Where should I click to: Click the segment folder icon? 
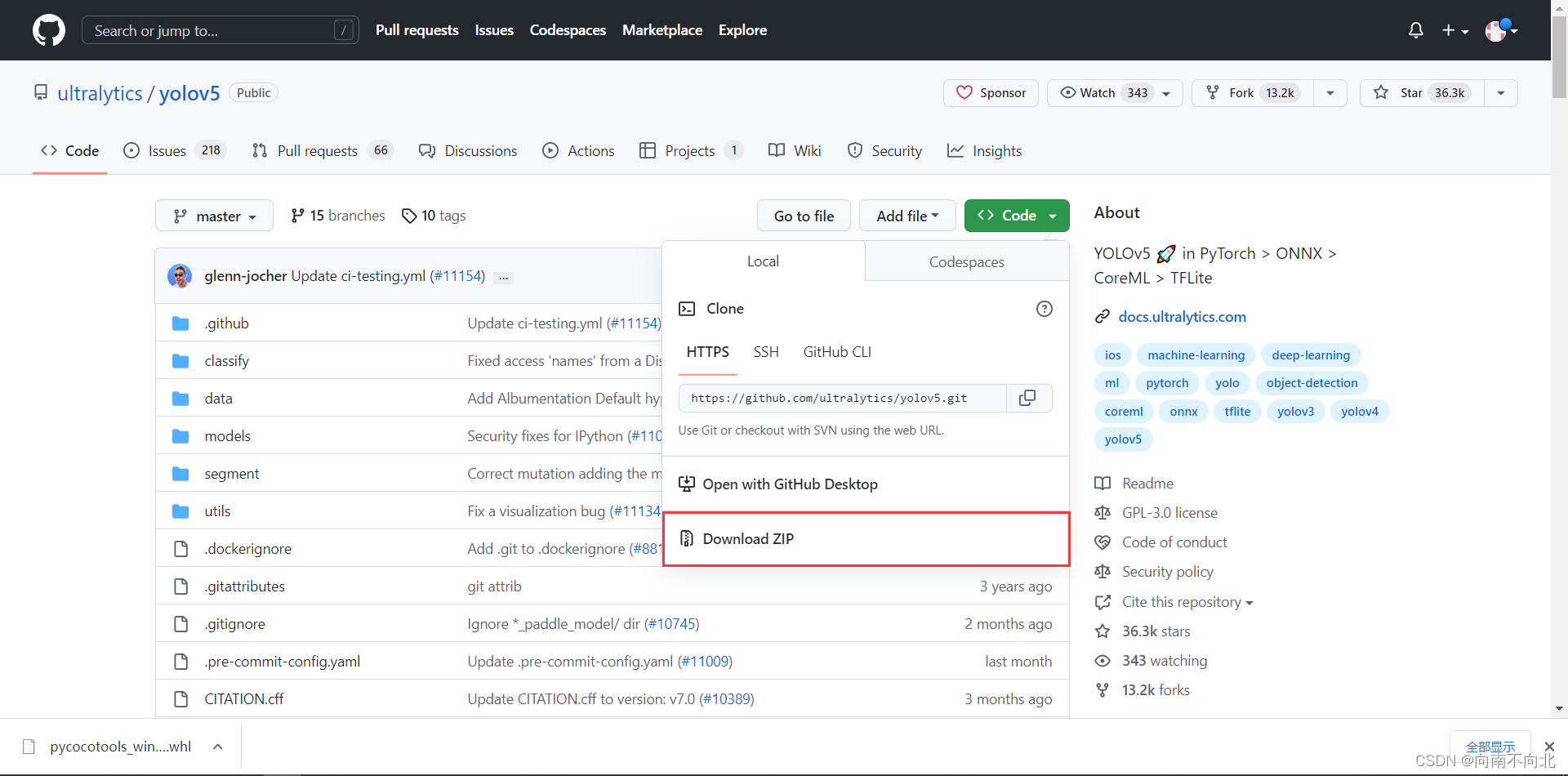pyautogui.click(x=180, y=474)
